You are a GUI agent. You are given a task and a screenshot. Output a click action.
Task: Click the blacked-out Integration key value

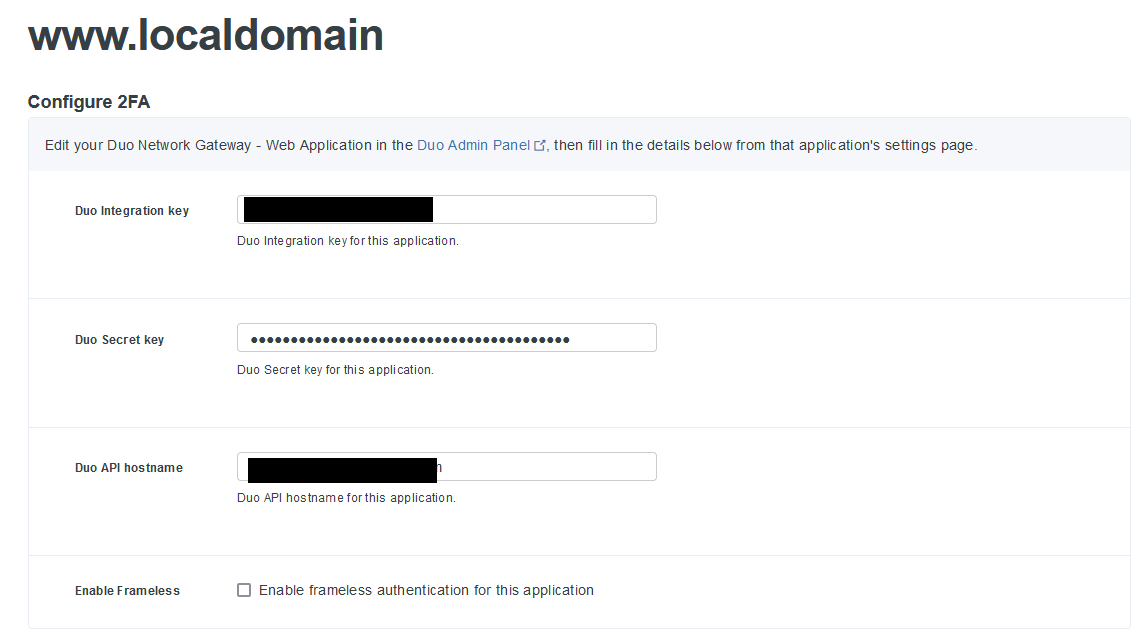pos(337,207)
